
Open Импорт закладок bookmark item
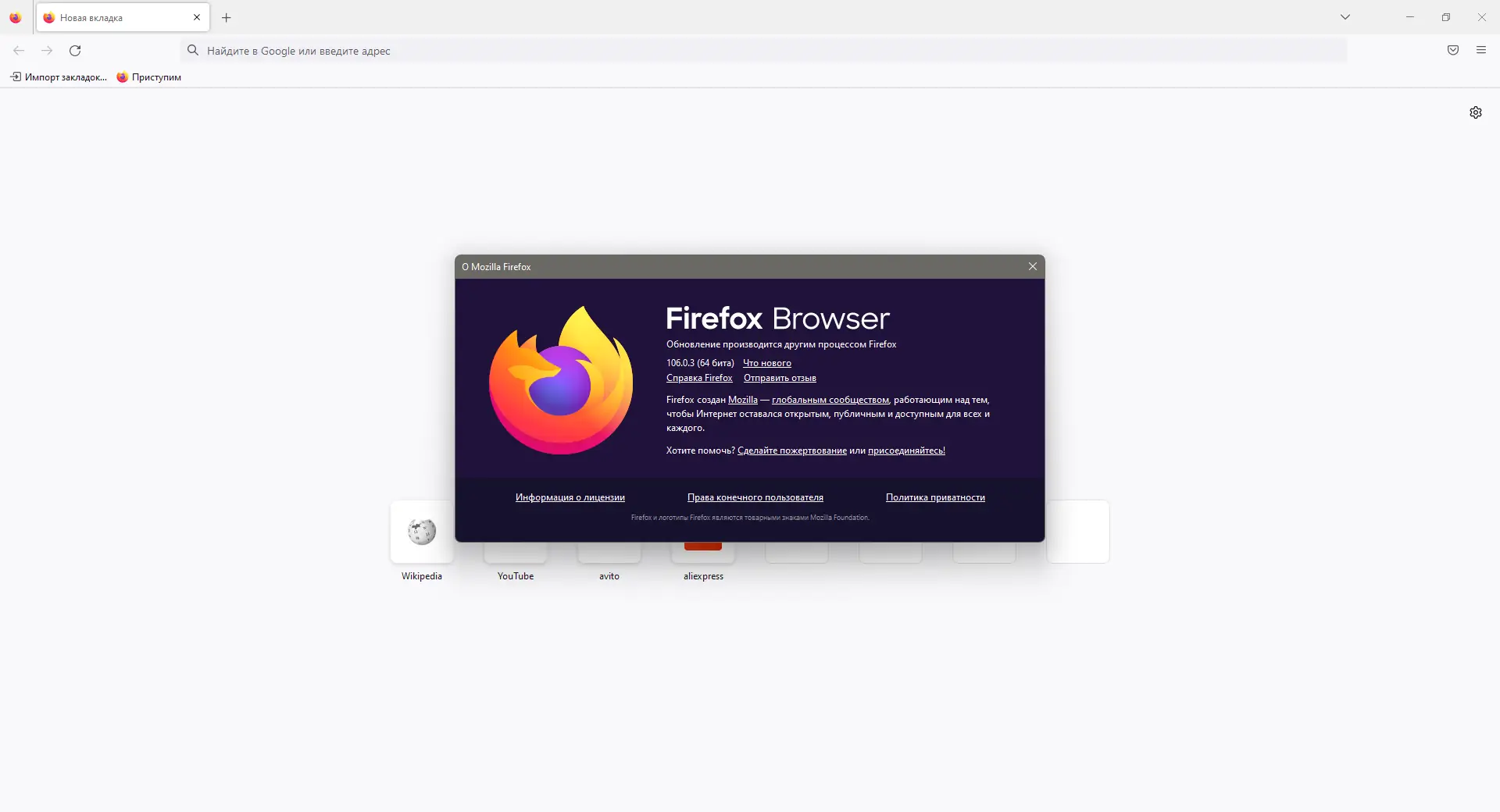(x=59, y=77)
